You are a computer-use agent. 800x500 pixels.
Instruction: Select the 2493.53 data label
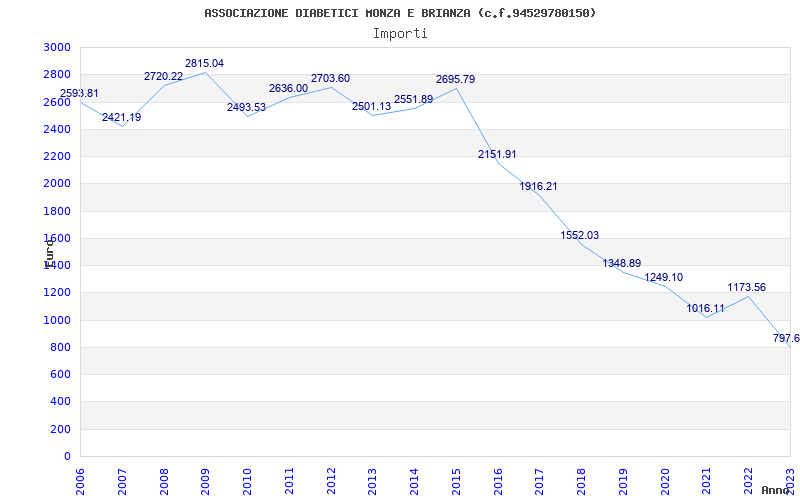[x=246, y=107]
